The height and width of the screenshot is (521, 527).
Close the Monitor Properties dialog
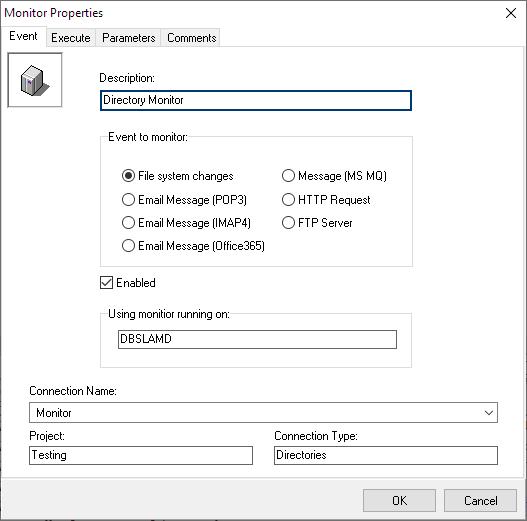click(511, 13)
